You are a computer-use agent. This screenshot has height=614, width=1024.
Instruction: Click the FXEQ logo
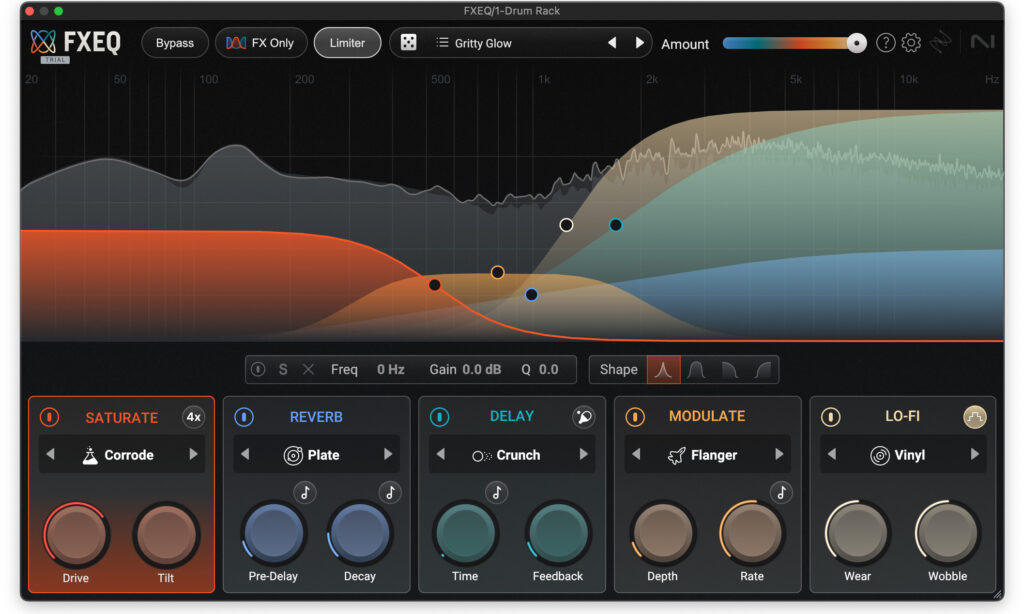[75, 44]
